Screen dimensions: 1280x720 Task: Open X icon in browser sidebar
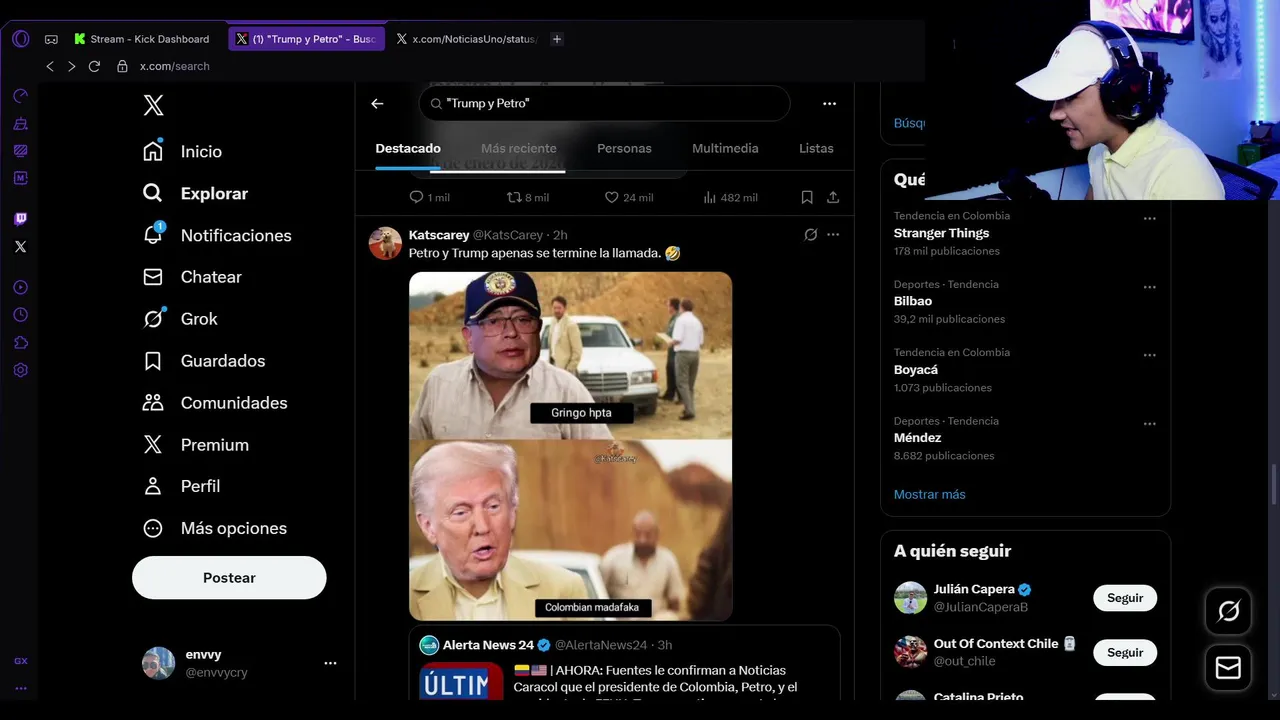pos(21,246)
